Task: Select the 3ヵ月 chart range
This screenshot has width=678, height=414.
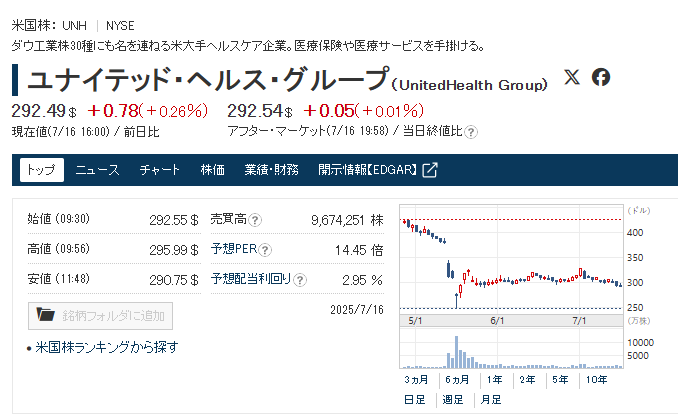Action: tap(416, 380)
